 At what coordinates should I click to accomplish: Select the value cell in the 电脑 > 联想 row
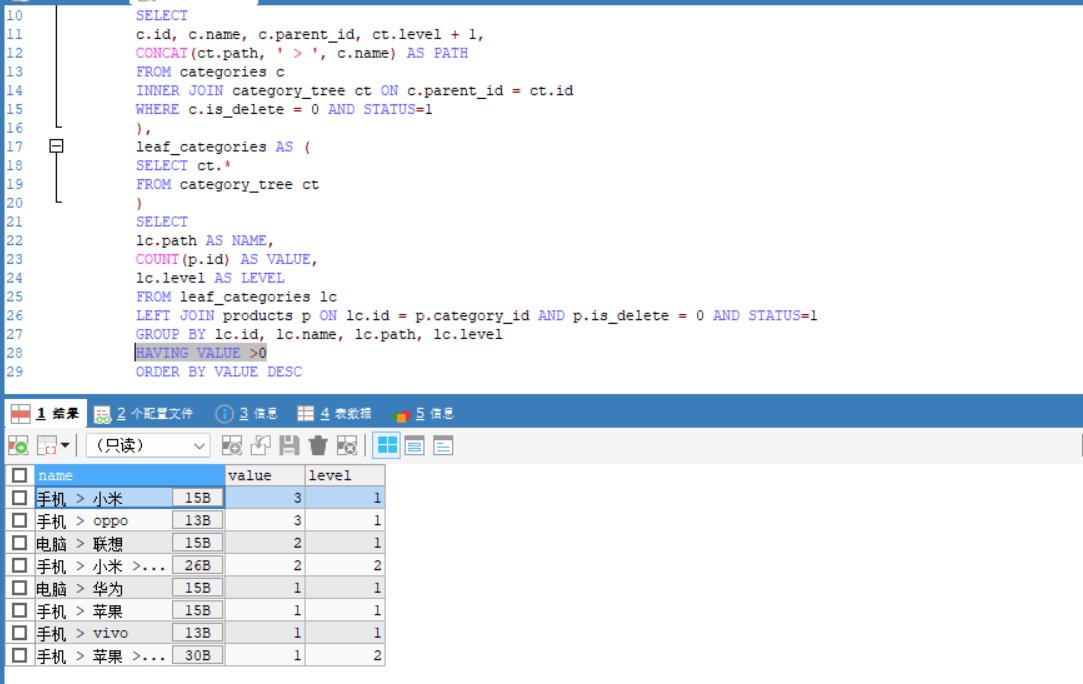click(265, 543)
